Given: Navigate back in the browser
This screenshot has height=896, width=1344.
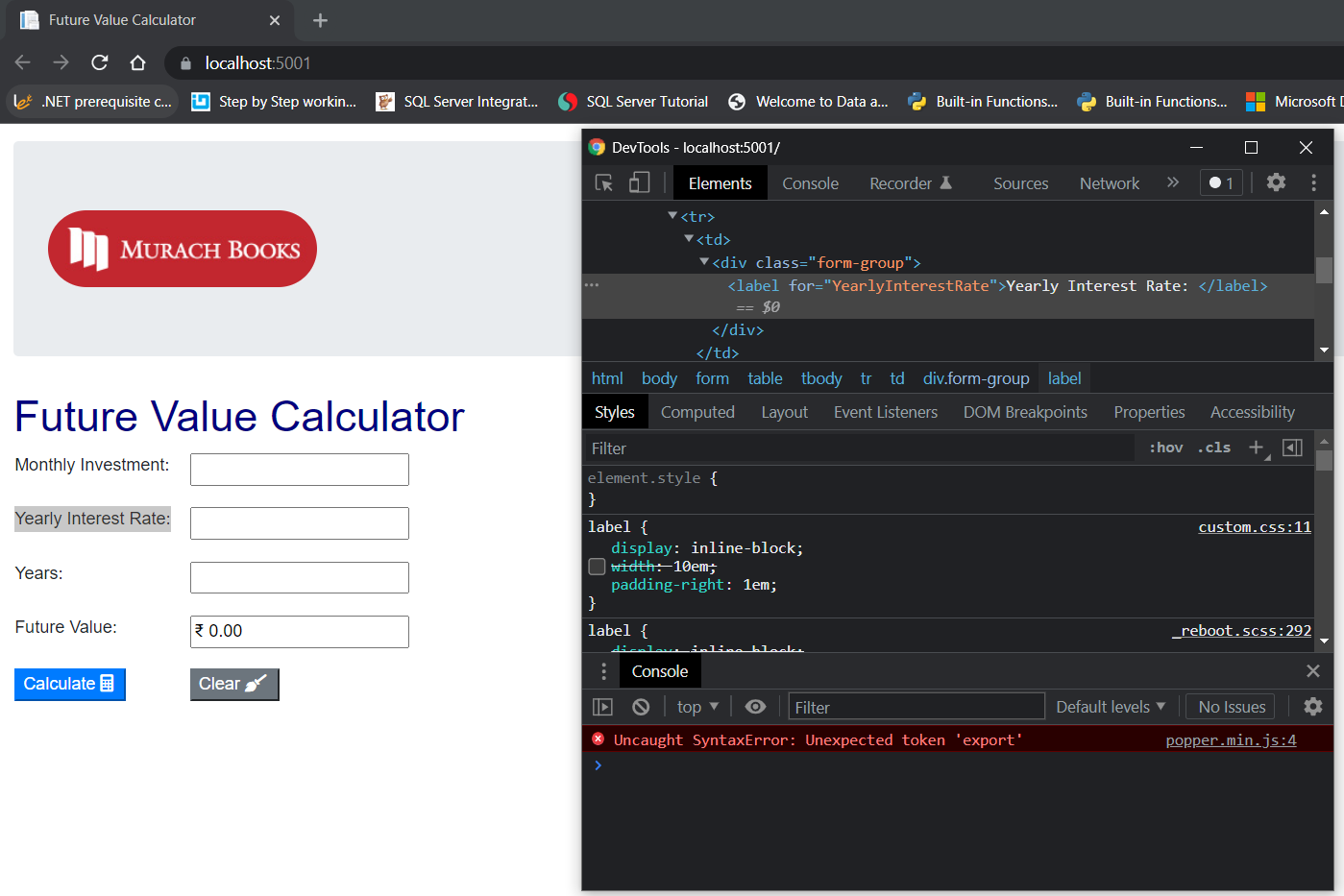Looking at the screenshot, I should [23, 62].
